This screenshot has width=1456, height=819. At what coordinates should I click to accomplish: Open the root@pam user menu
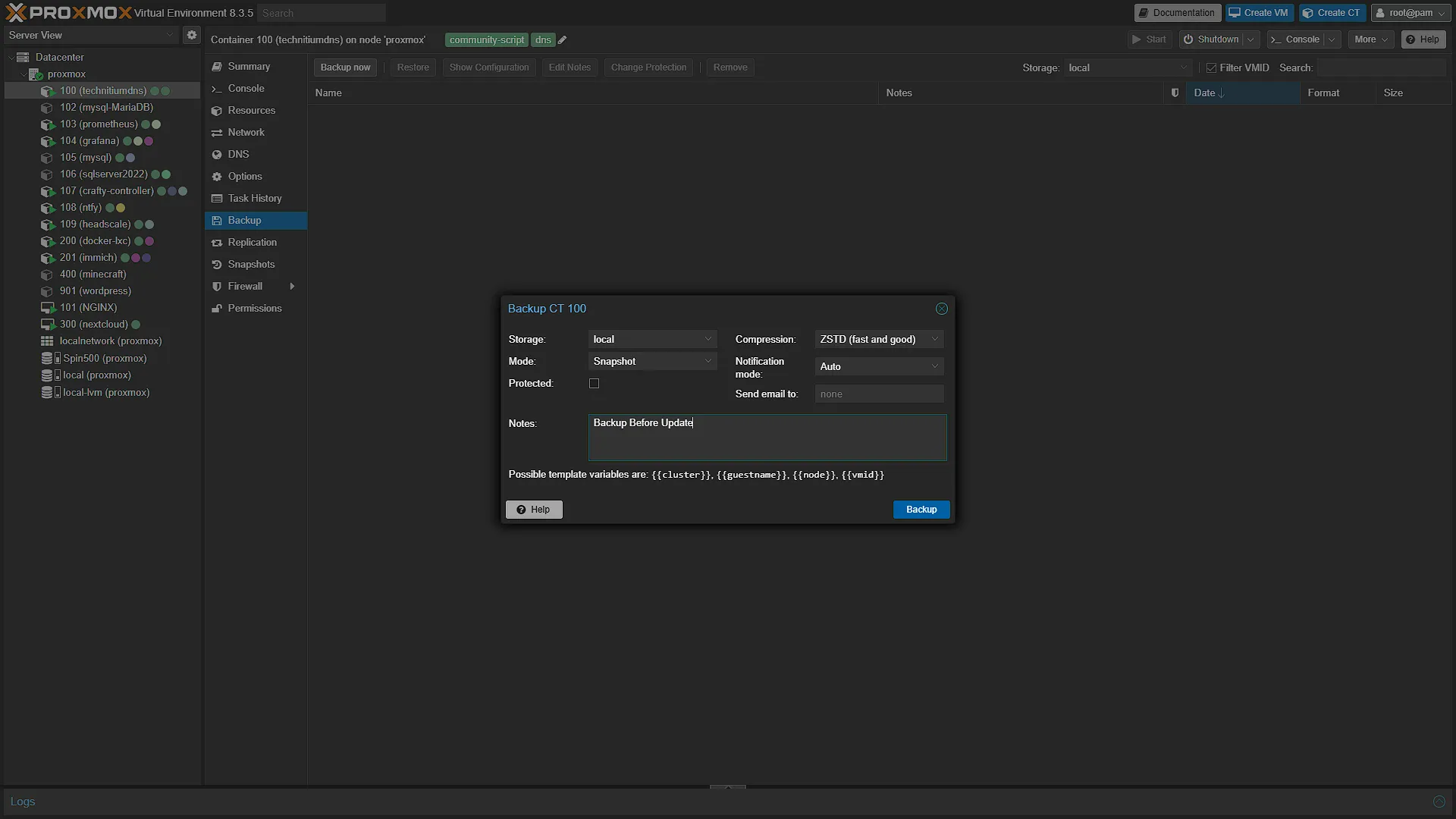coord(1410,13)
